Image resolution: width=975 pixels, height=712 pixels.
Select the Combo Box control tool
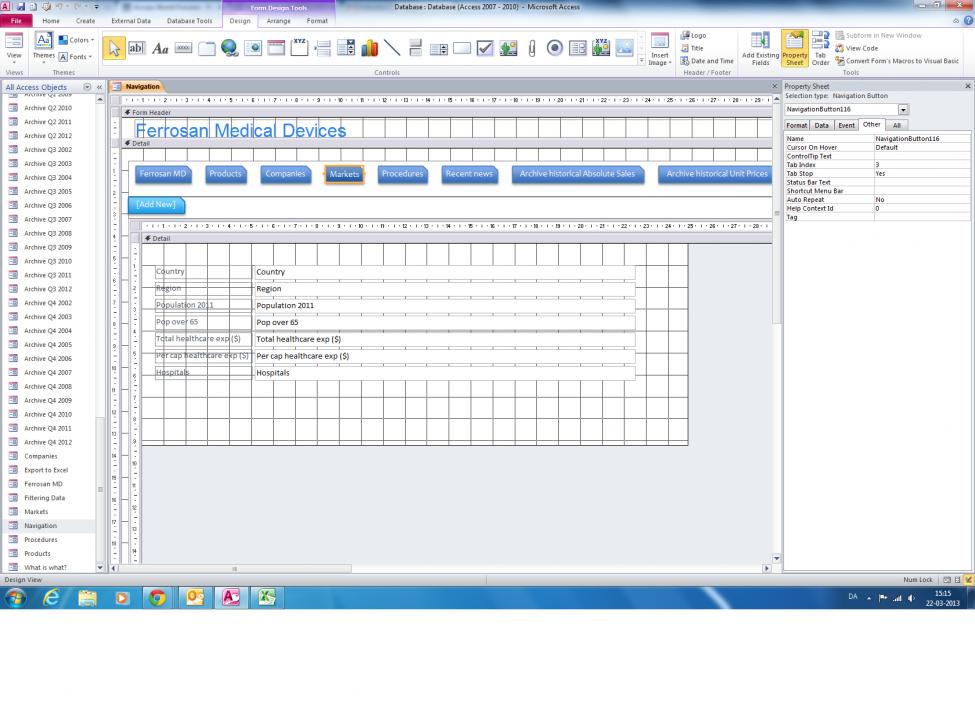click(346, 49)
